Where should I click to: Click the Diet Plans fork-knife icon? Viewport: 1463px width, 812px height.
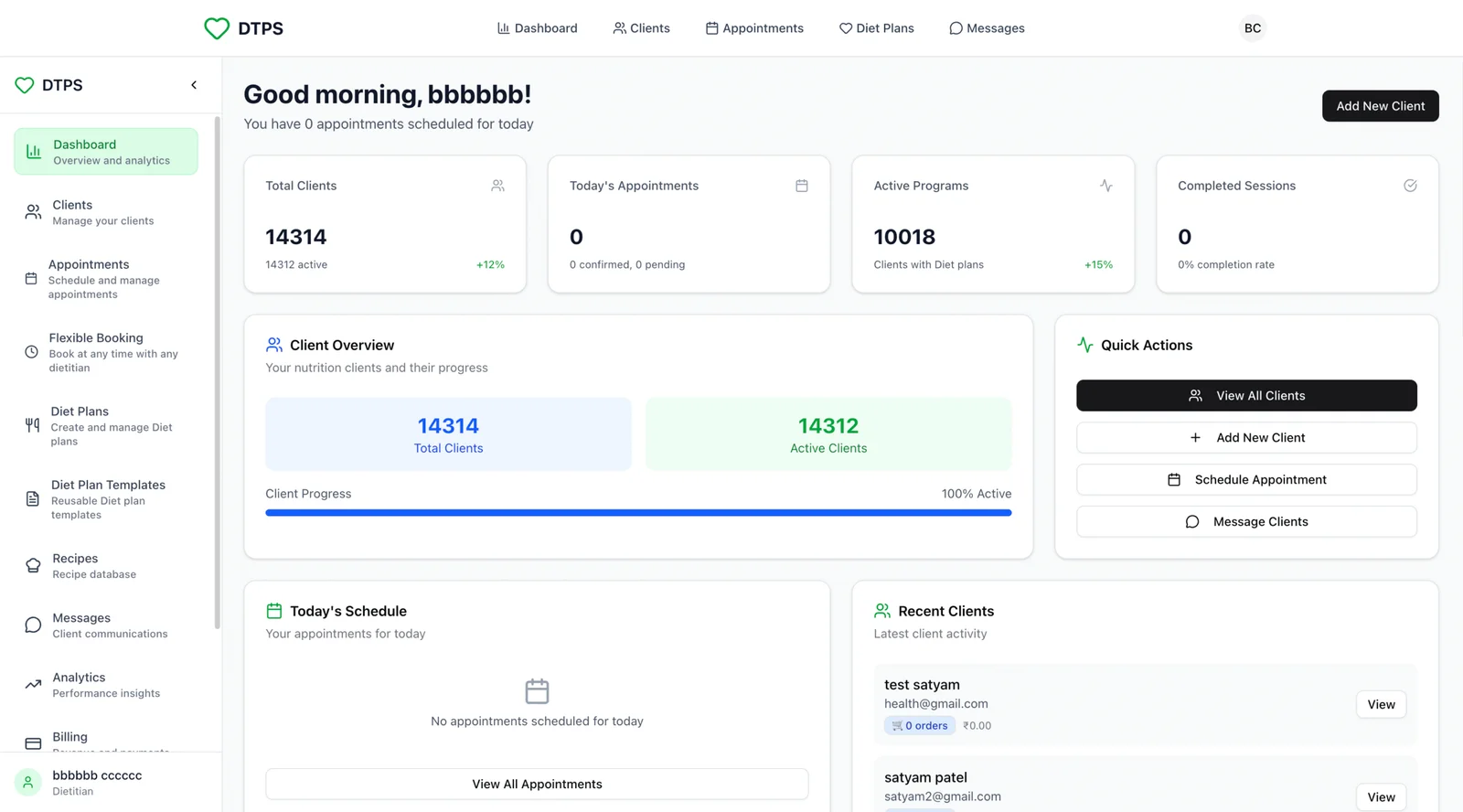pyautogui.click(x=33, y=425)
